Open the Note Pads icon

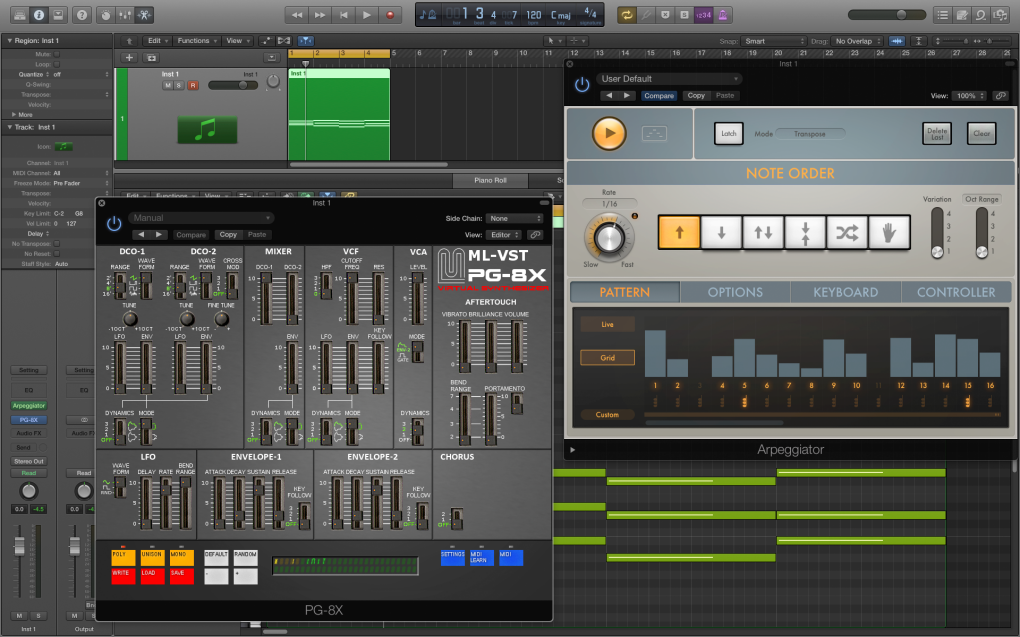[961, 14]
